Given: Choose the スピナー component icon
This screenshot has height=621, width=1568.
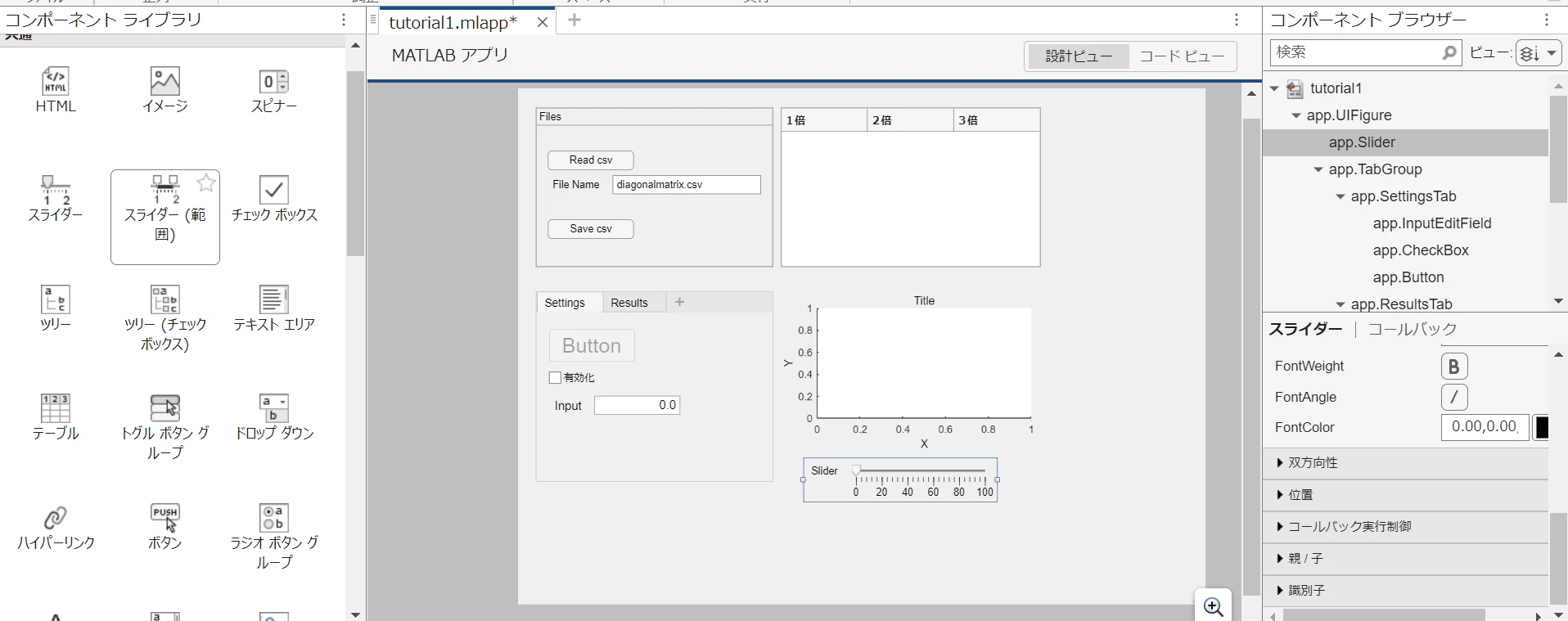Looking at the screenshot, I should pos(274,81).
